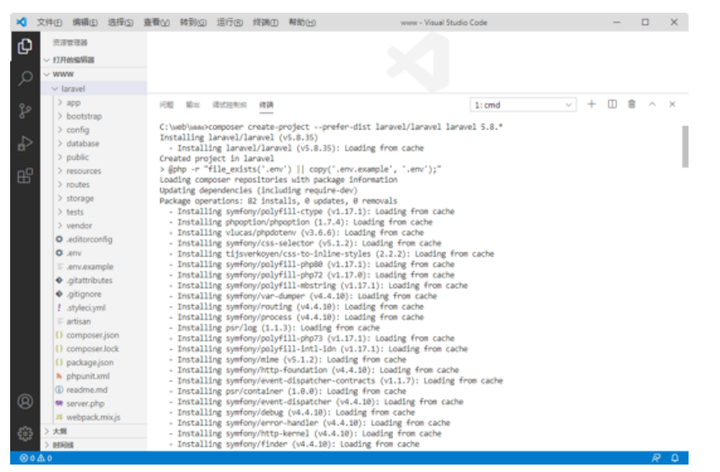Kill terminal with trash icon

click(x=632, y=104)
